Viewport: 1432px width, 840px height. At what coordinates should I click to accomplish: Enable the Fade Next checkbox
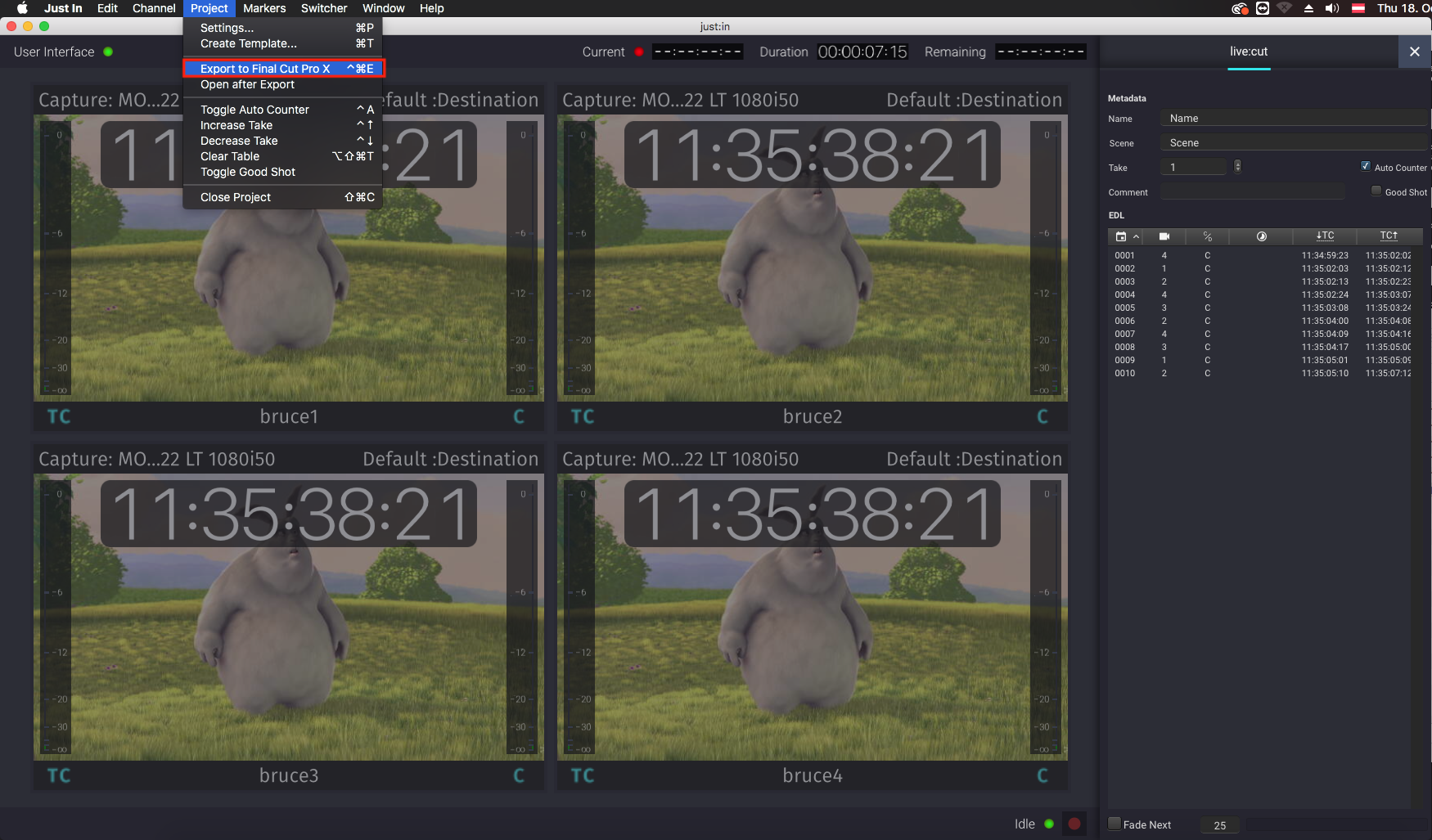pyautogui.click(x=1115, y=824)
